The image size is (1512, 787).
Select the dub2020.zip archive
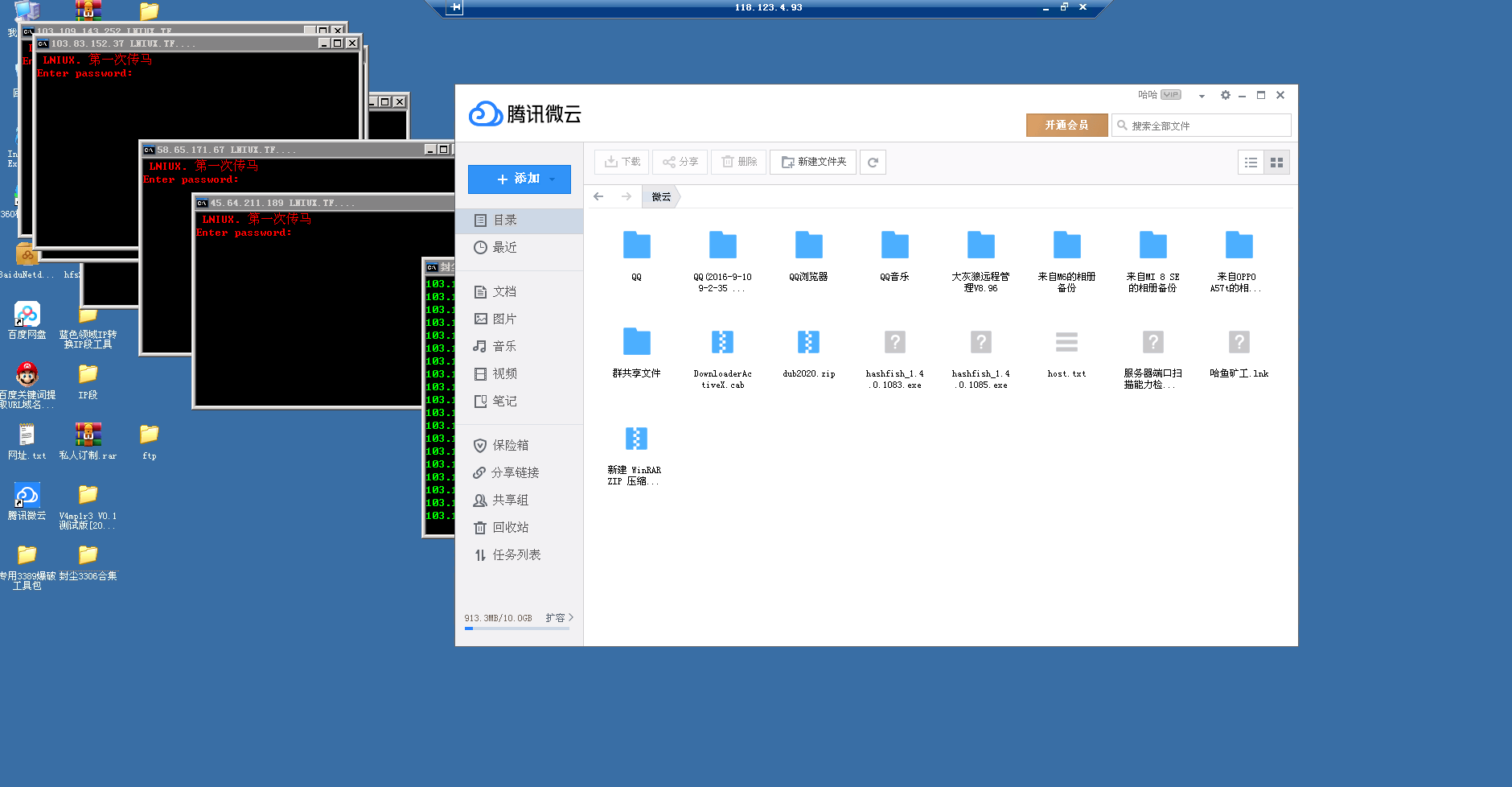click(x=808, y=342)
